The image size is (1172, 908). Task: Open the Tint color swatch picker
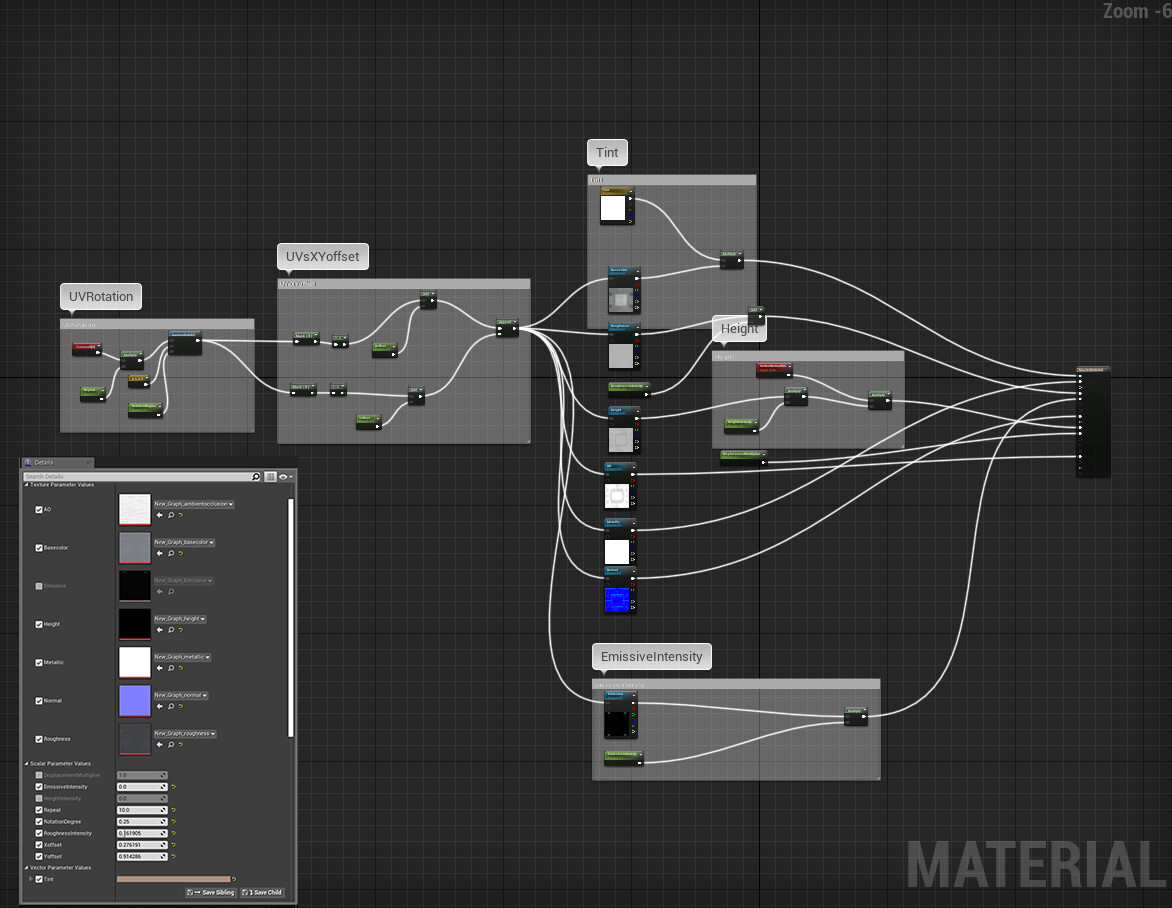(173, 879)
